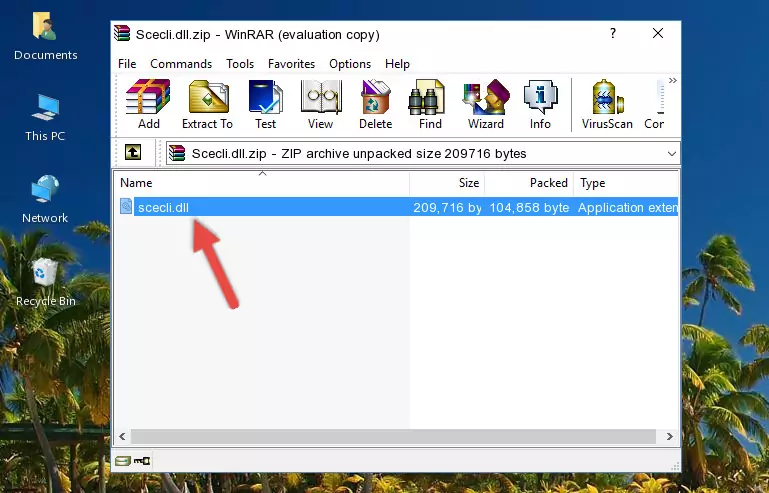Open the archive path dropdown
Image resolution: width=769 pixels, height=493 pixels.
tap(671, 154)
